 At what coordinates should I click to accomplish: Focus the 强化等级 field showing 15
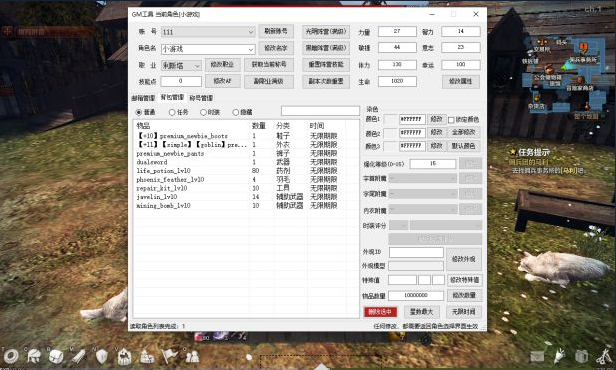433,163
